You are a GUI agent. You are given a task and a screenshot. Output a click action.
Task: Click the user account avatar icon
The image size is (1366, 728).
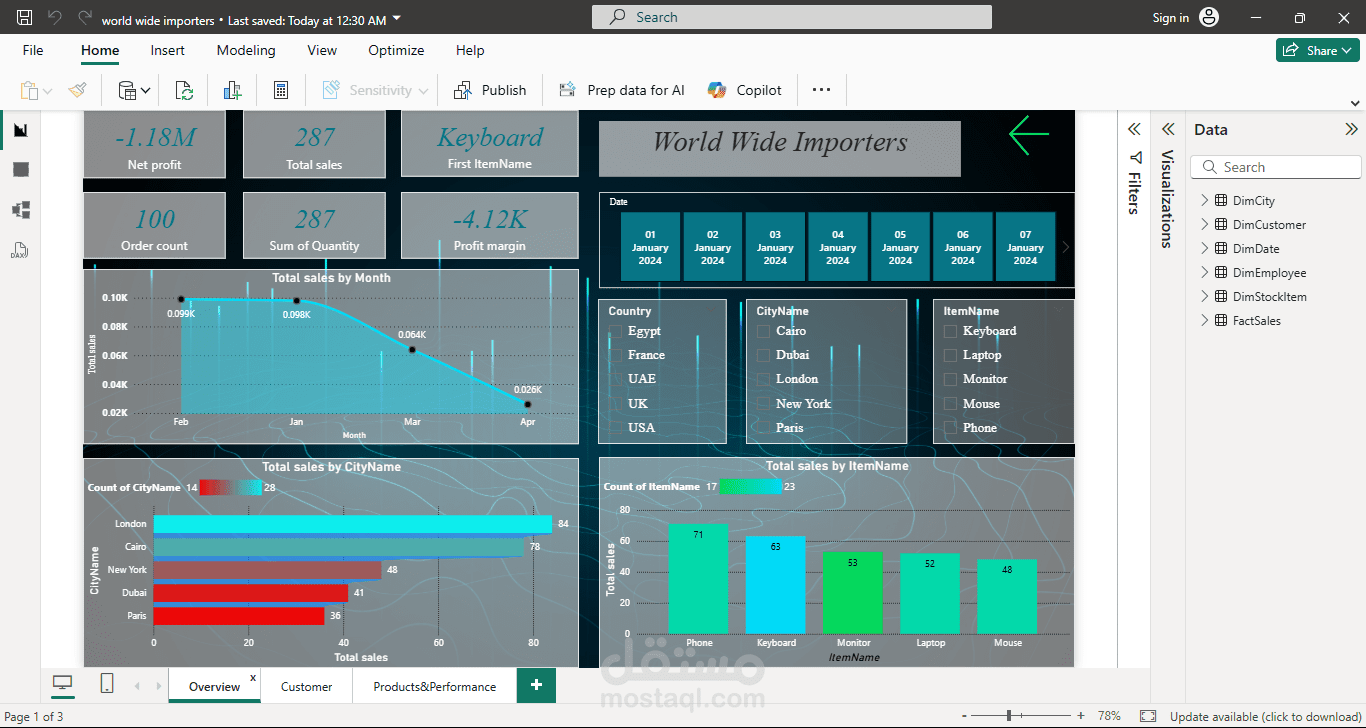pyautogui.click(x=1210, y=18)
